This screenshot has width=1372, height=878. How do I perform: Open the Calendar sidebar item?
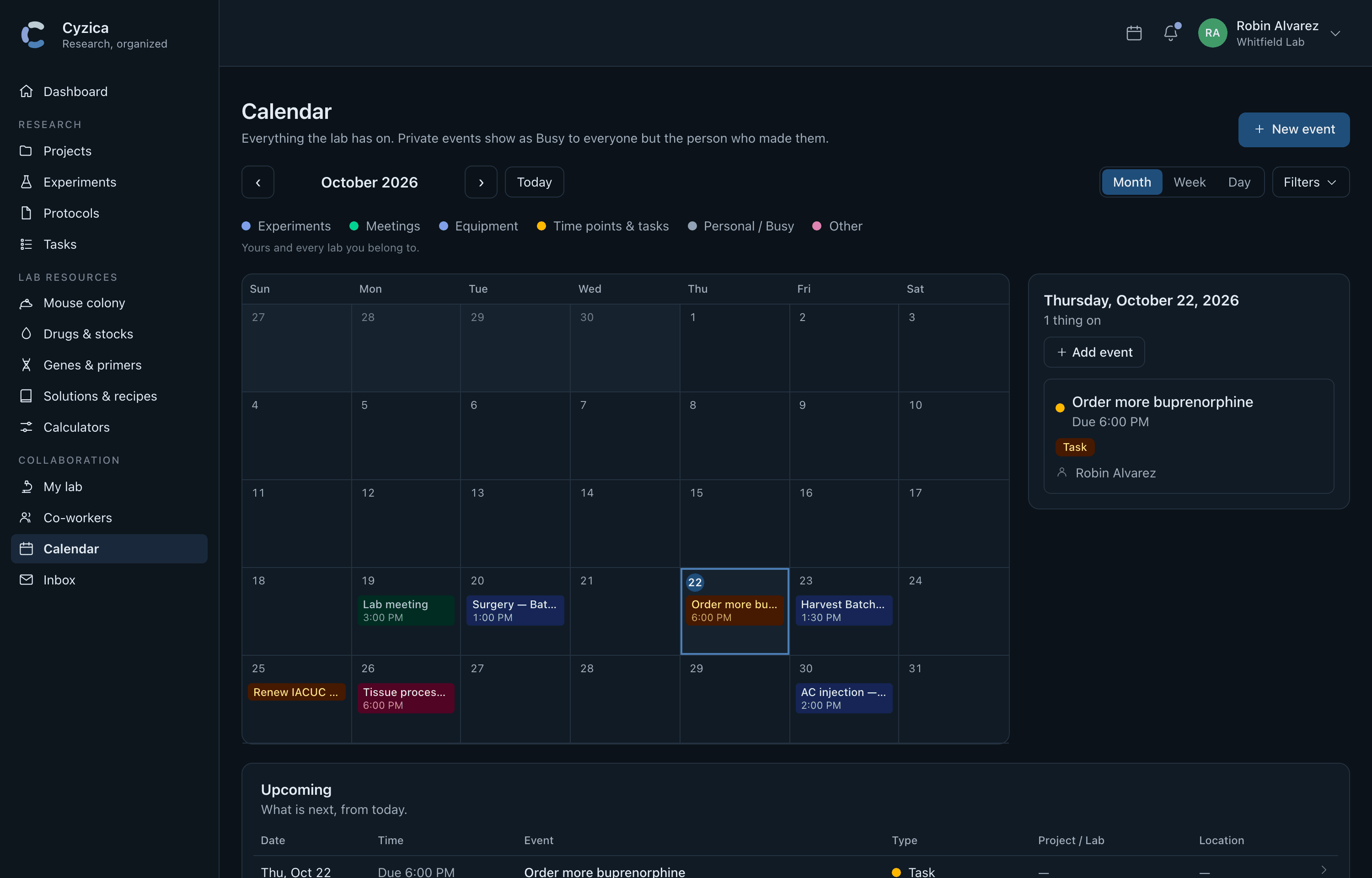tap(109, 548)
